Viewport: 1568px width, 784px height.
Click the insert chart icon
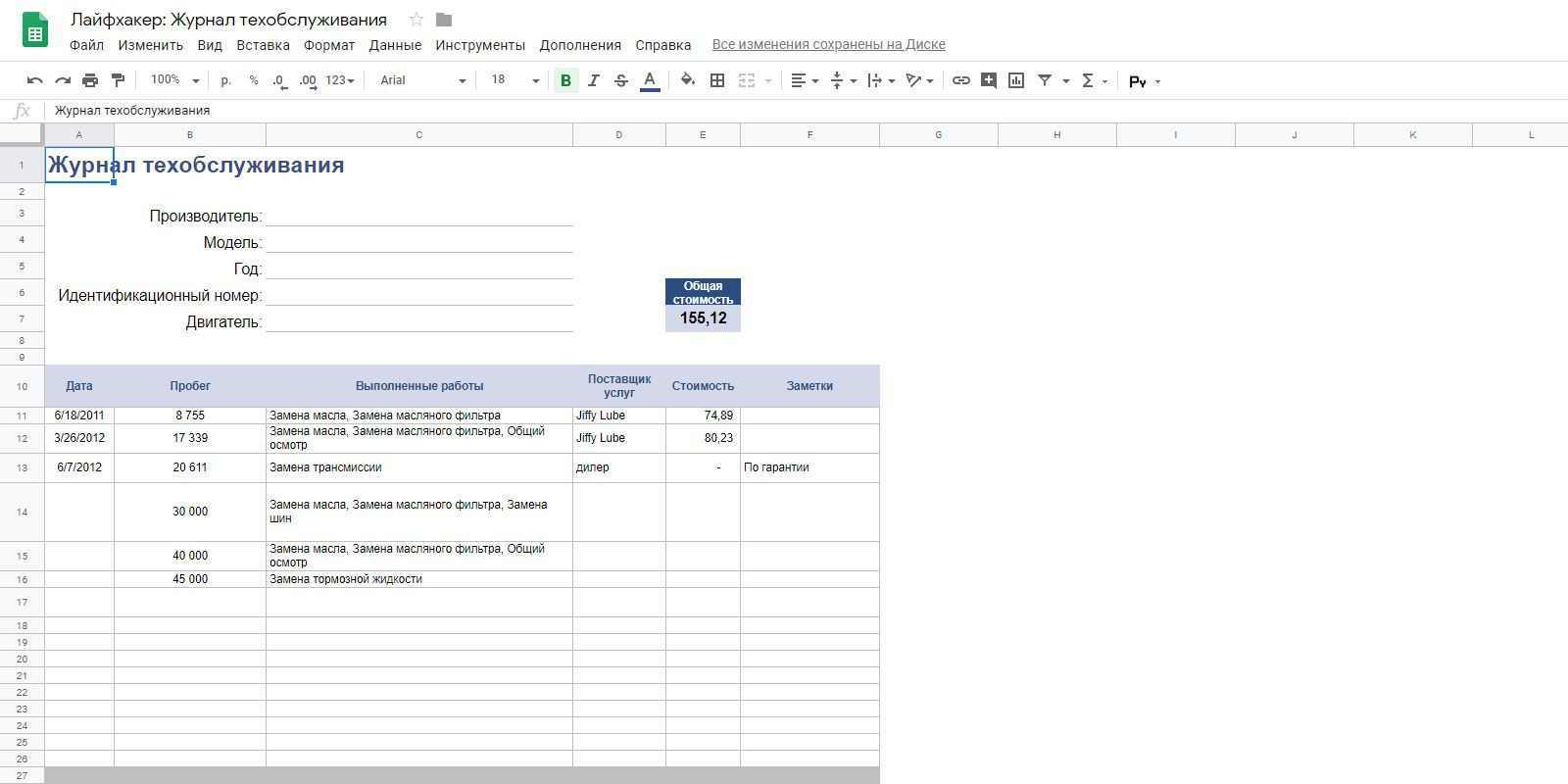pyautogui.click(x=1016, y=80)
